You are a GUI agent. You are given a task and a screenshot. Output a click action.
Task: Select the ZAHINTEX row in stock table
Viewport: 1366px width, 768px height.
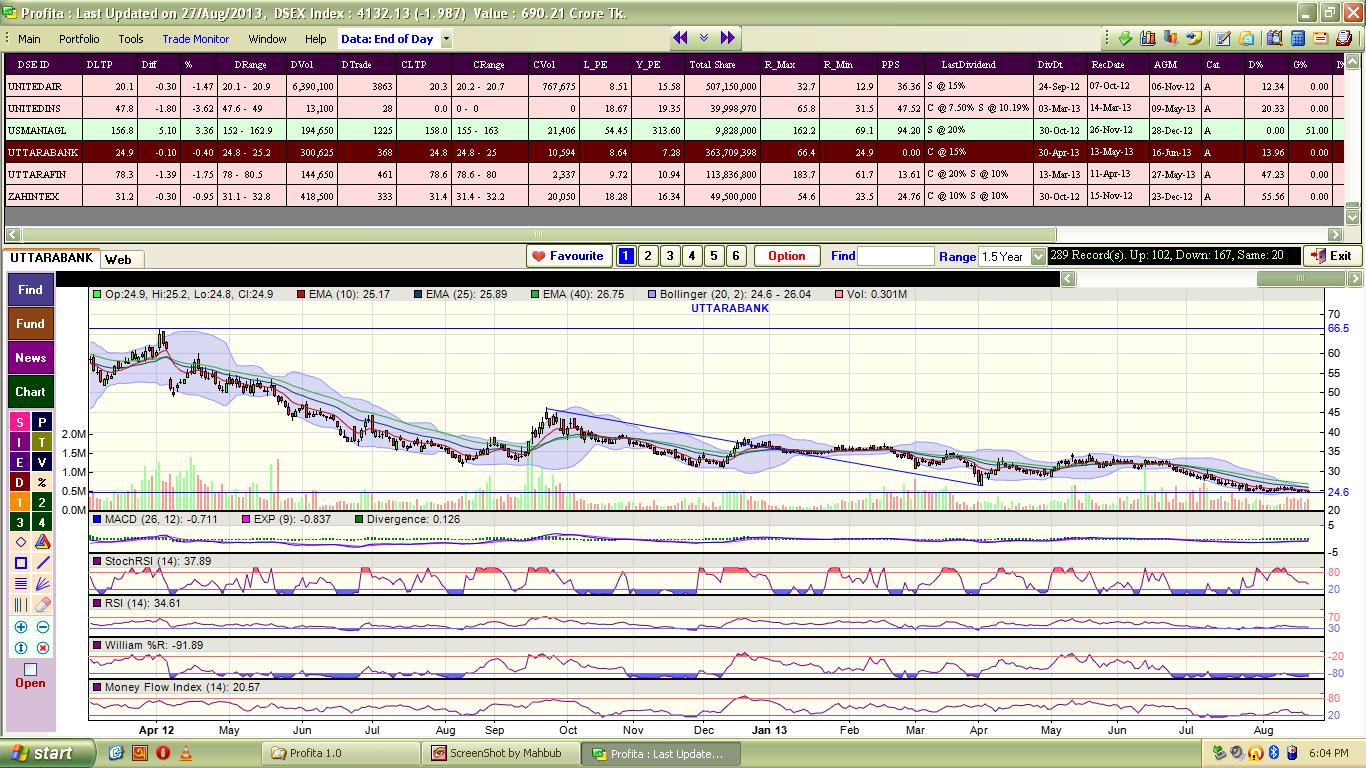(672, 196)
